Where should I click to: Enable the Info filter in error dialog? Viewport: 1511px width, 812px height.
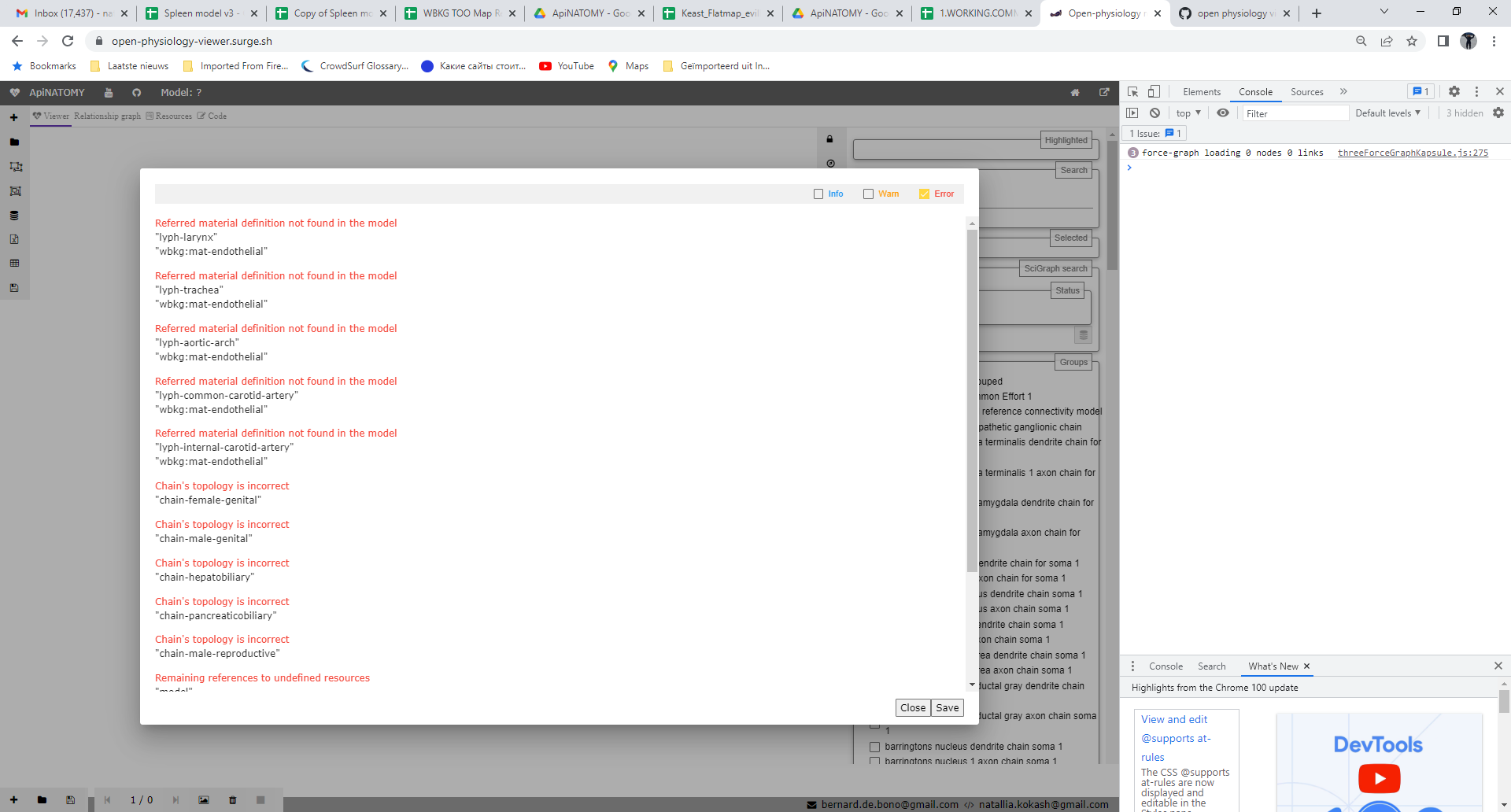[x=818, y=194]
